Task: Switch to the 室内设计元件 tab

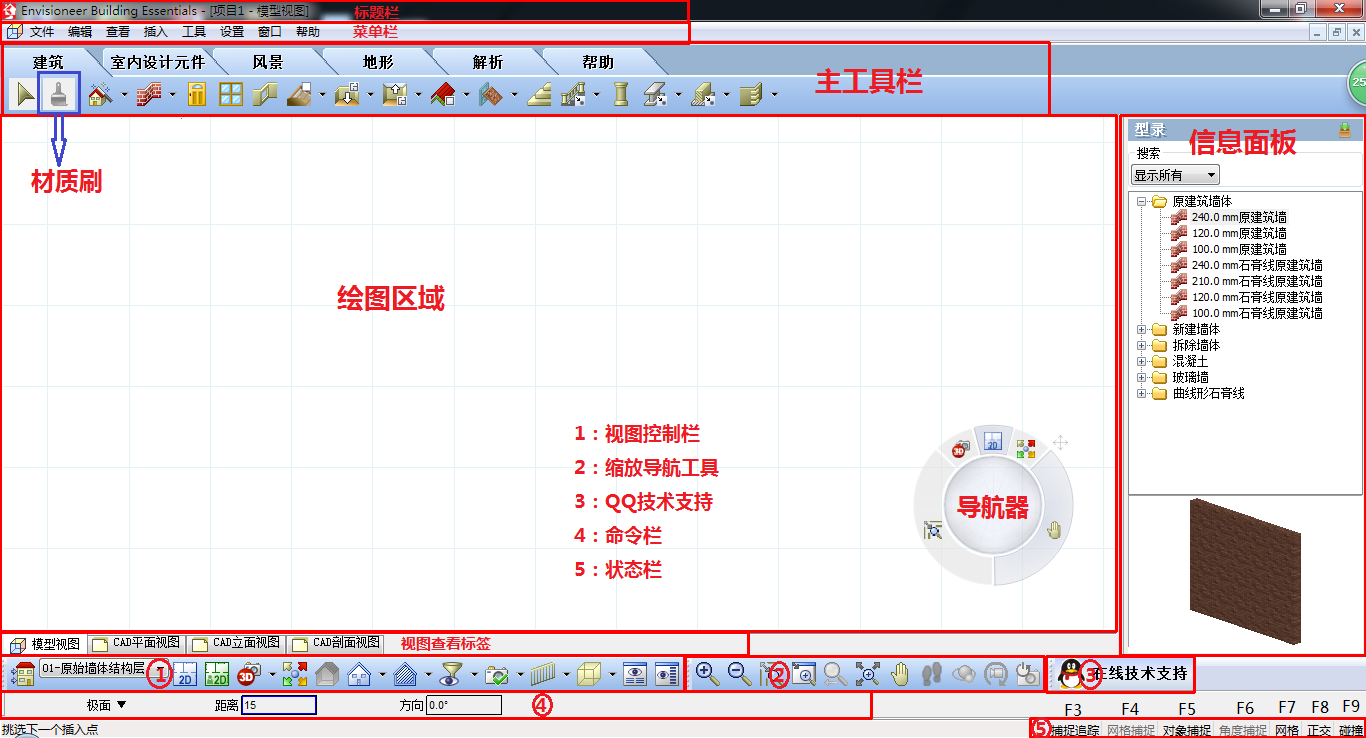Action: tap(157, 62)
